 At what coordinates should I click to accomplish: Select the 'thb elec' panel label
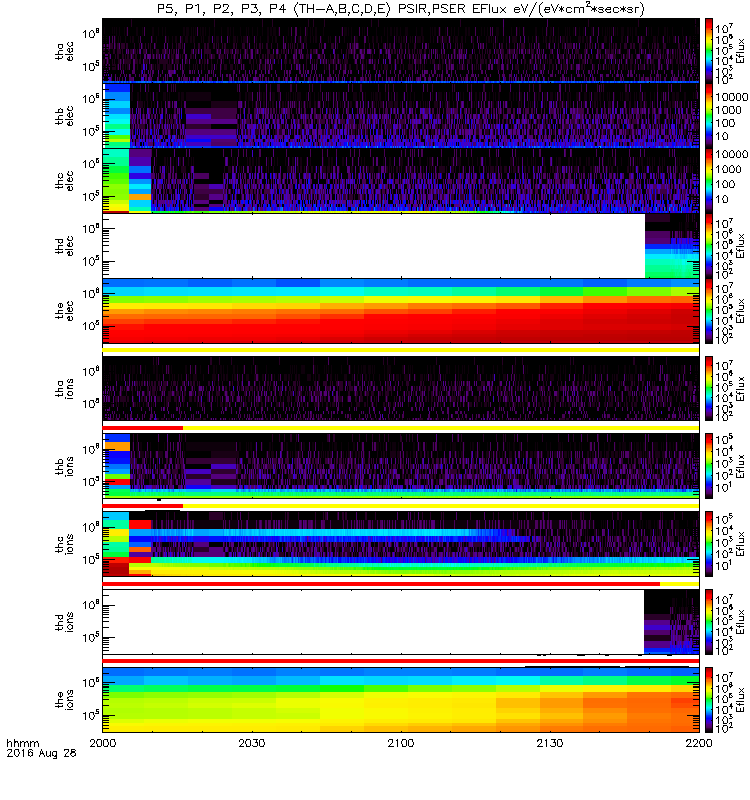point(65,116)
